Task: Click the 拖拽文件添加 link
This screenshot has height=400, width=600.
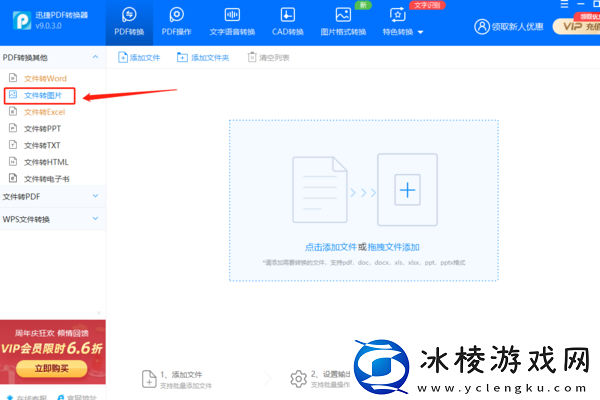Action: pos(393,247)
